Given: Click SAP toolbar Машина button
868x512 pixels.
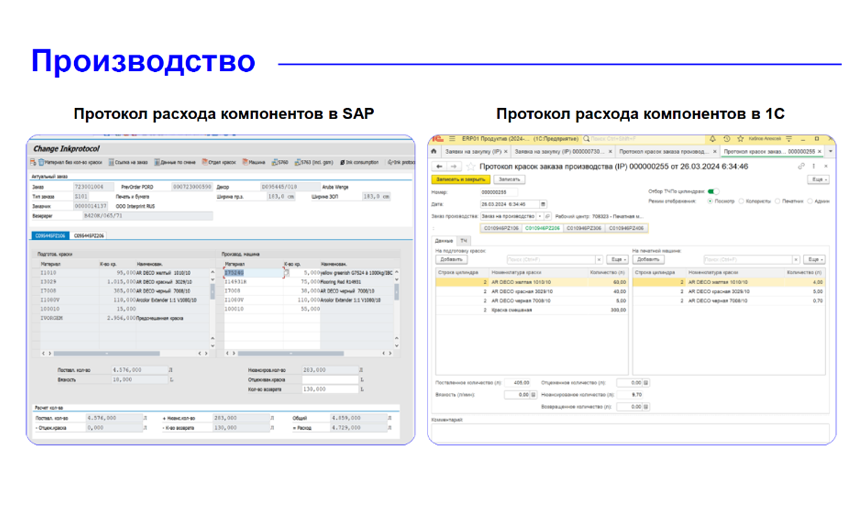Looking at the screenshot, I should point(254,162).
